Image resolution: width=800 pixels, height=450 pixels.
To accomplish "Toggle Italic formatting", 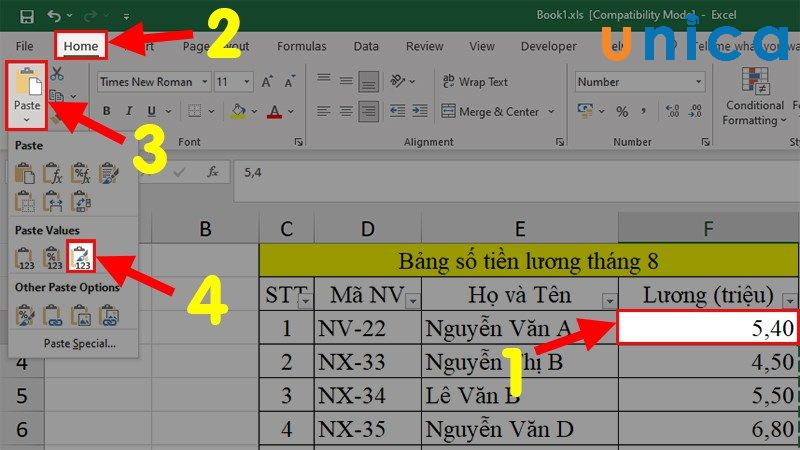I will click(x=129, y=111).
